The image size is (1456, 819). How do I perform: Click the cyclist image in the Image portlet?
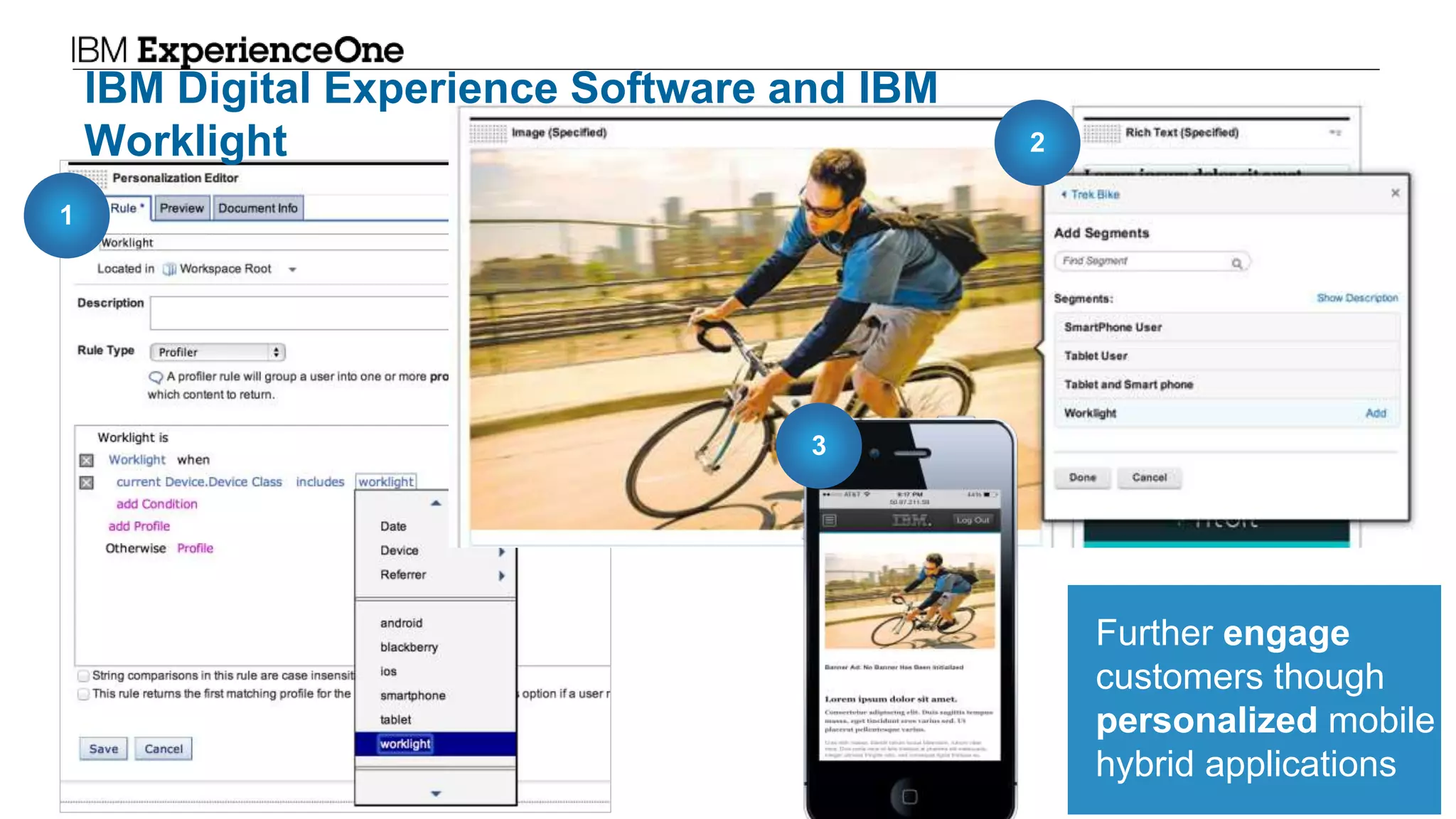click(754, 339)
